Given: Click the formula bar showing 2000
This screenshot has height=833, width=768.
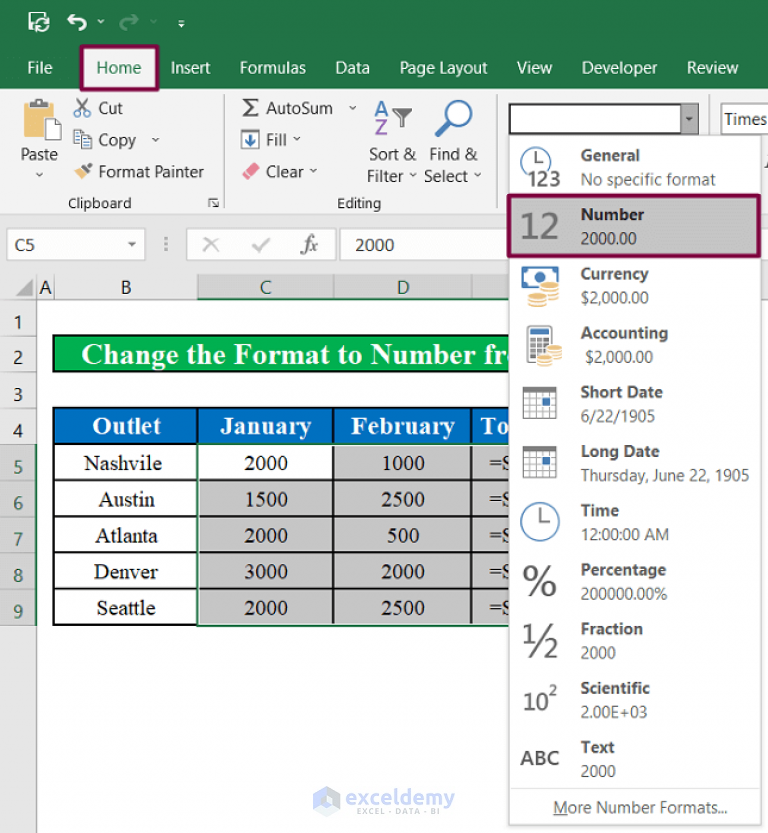Looking at the screenshot, I should click(424, 245).
